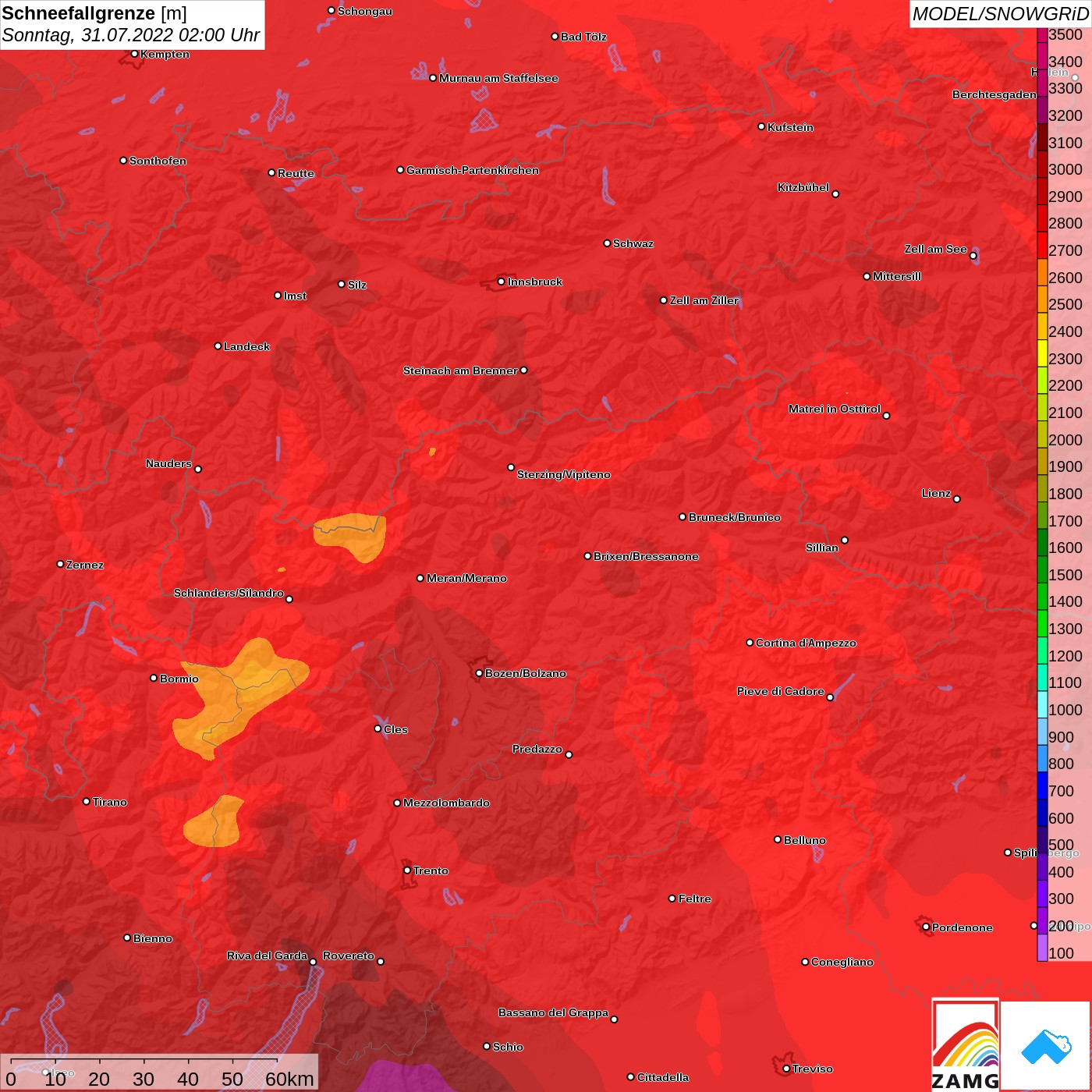Click the Treviso city marker dot
The image size is (1092, 1092).
coord(786,1069)
